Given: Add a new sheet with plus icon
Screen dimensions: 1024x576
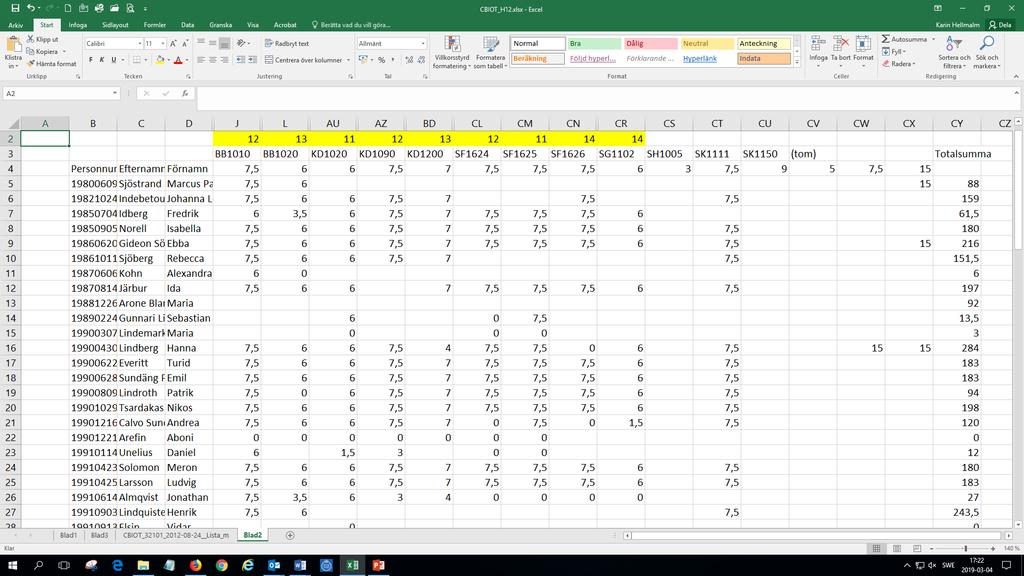Looking at the screenshot, I should pyautogui.click(x=290, y=536).
